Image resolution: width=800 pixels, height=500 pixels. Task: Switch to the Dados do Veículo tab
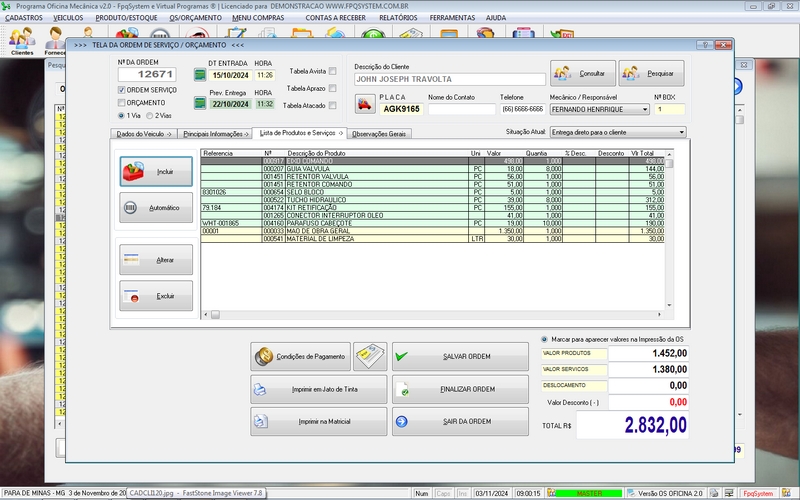pyautogui.click(x=144, y=133)
